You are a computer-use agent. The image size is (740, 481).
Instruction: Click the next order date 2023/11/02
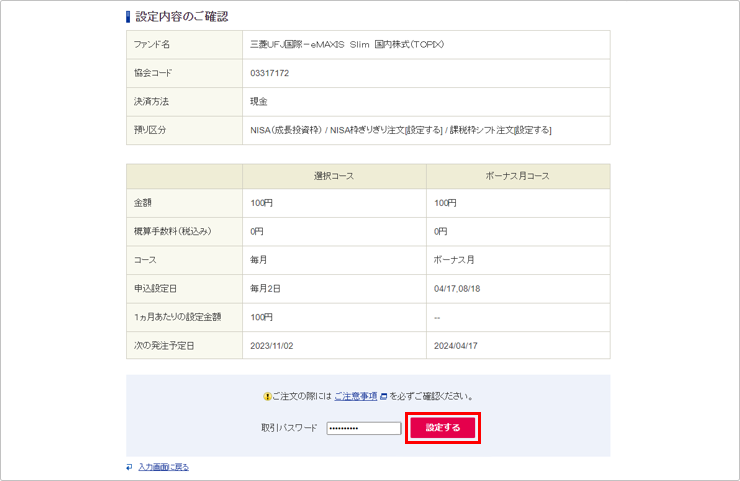272,345
